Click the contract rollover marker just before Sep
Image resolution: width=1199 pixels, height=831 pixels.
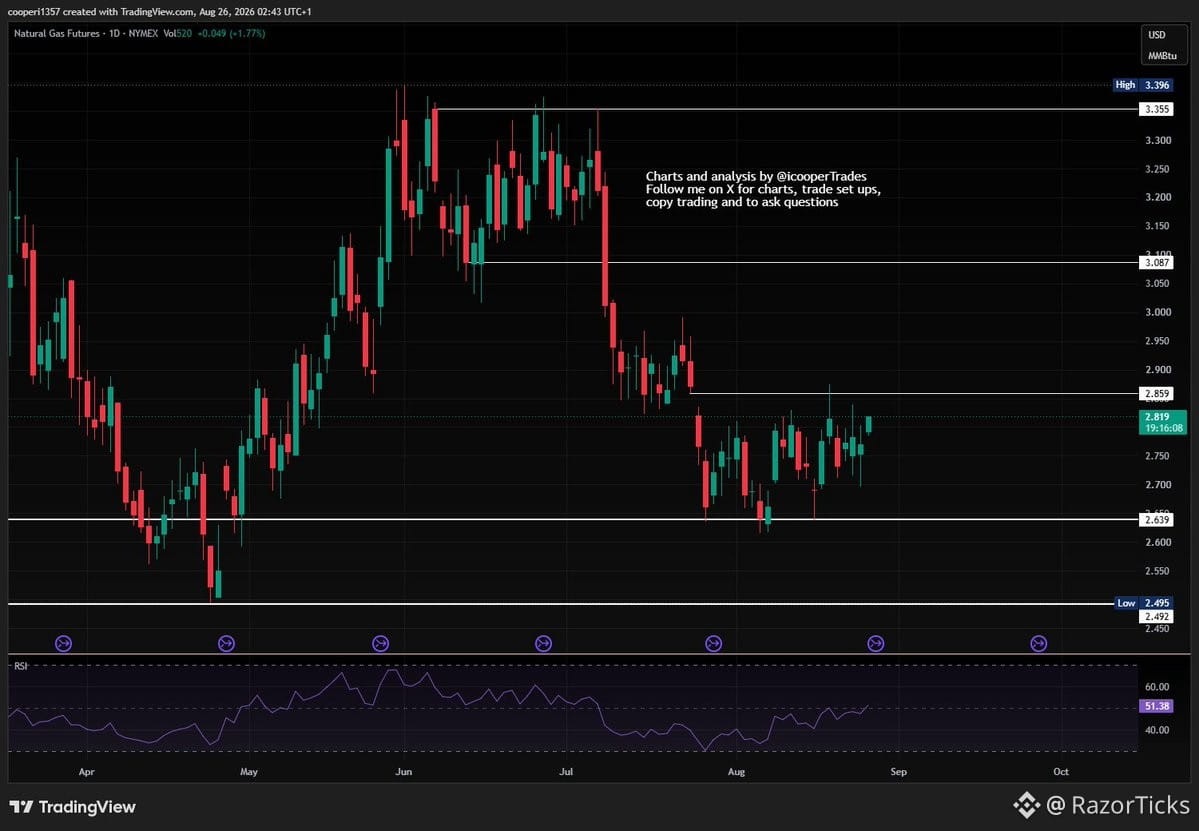click(876, 644)
